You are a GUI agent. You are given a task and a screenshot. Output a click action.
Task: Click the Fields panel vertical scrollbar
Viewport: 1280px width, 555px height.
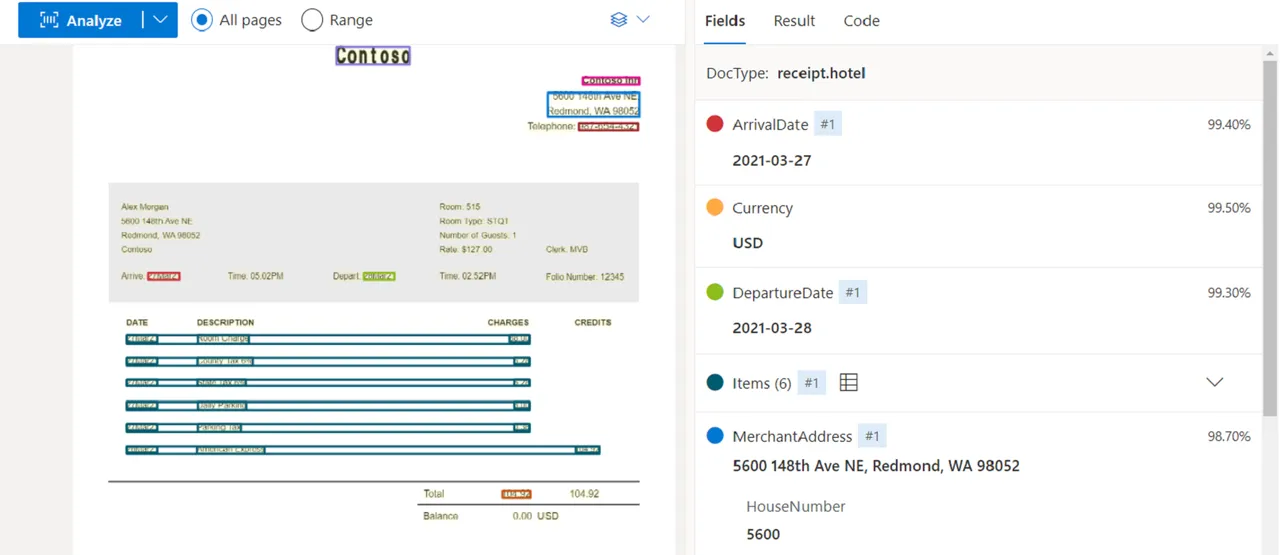coord(1270,238)
